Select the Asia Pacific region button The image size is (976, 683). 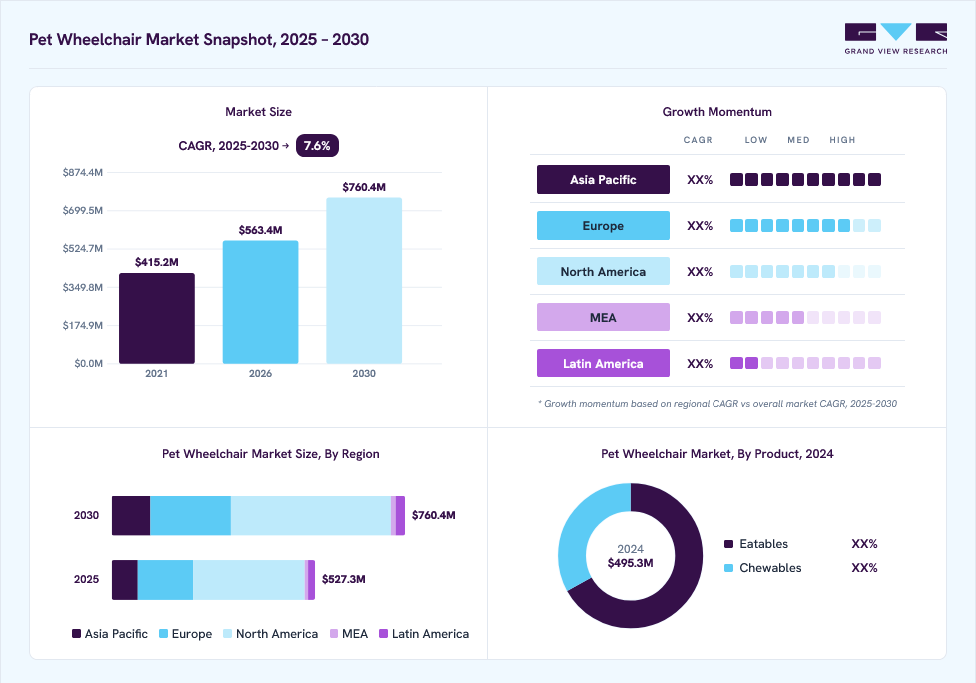point(603,179)
